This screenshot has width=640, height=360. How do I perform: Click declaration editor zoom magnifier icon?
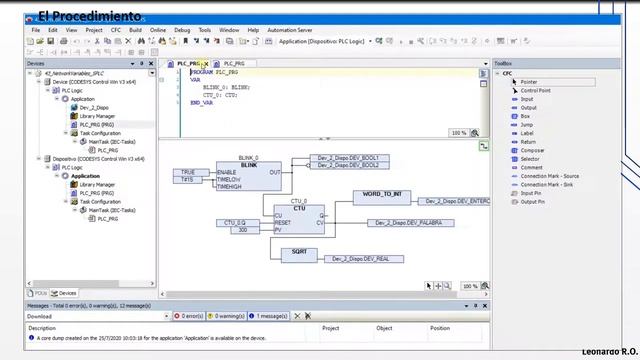475,133
